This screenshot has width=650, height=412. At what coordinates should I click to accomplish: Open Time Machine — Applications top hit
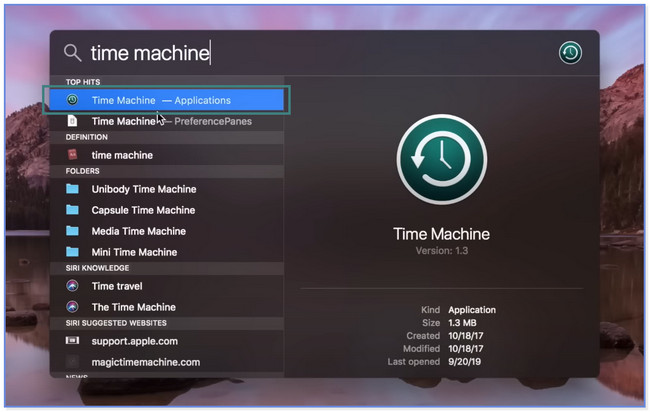pyautogui.click(x=167, y=100)
